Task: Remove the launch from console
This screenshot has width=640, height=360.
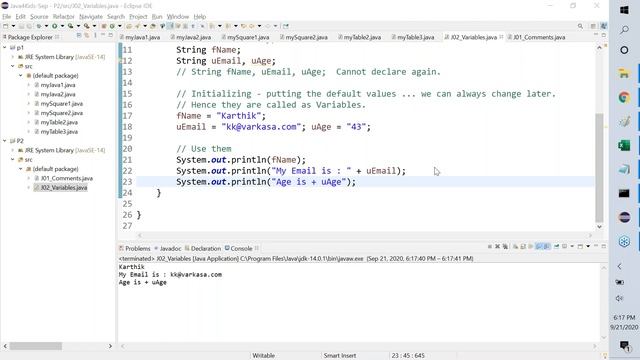Action: pyautogui.click(x=498, y=247)
